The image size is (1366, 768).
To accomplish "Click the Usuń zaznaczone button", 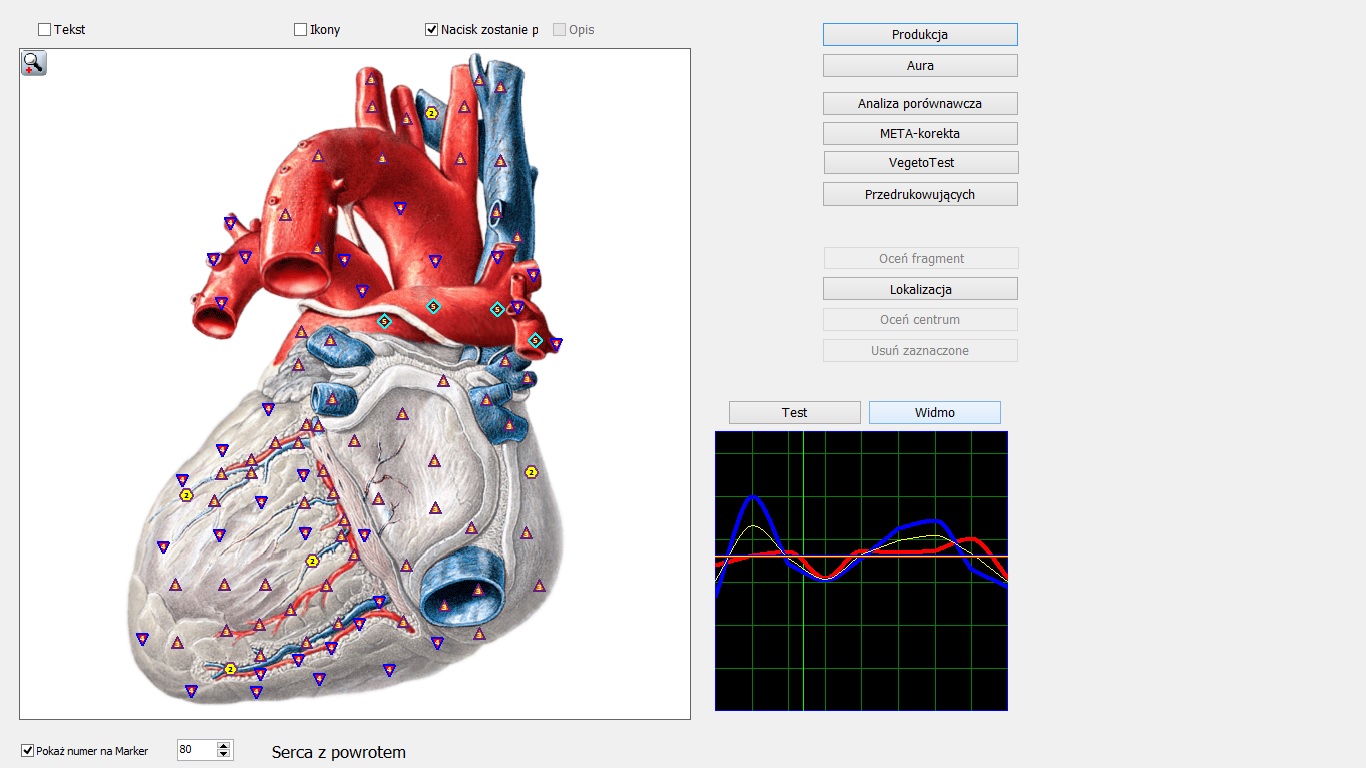I will click(920, 350).
